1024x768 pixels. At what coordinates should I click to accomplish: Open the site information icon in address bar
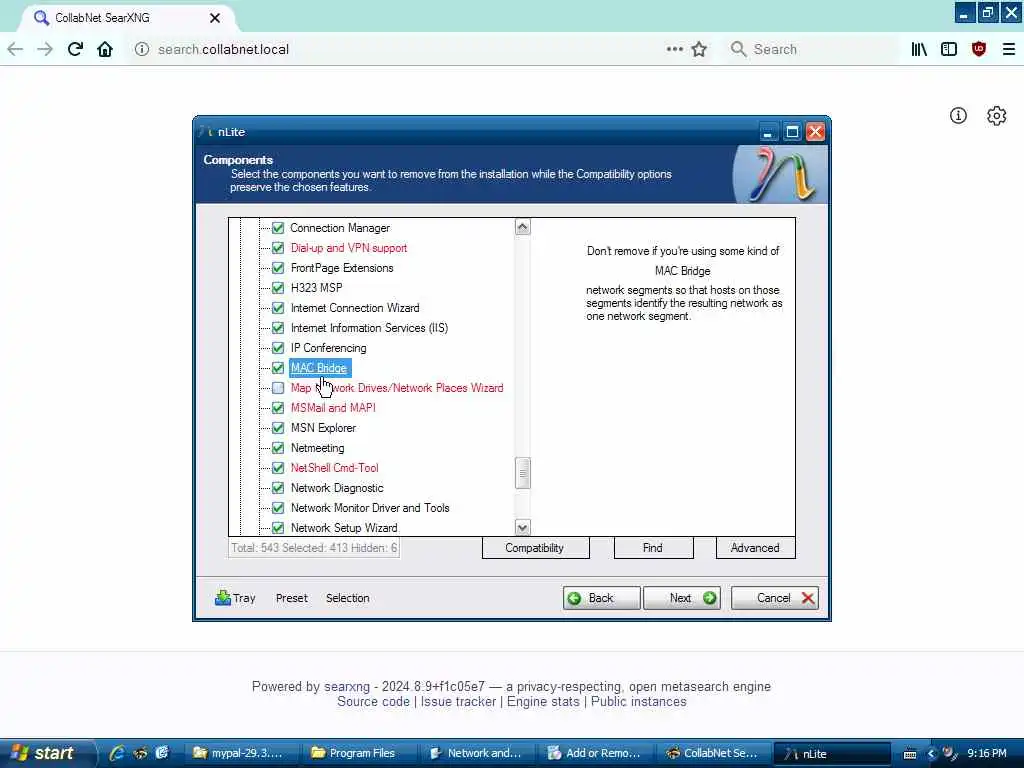coord(142,49)
